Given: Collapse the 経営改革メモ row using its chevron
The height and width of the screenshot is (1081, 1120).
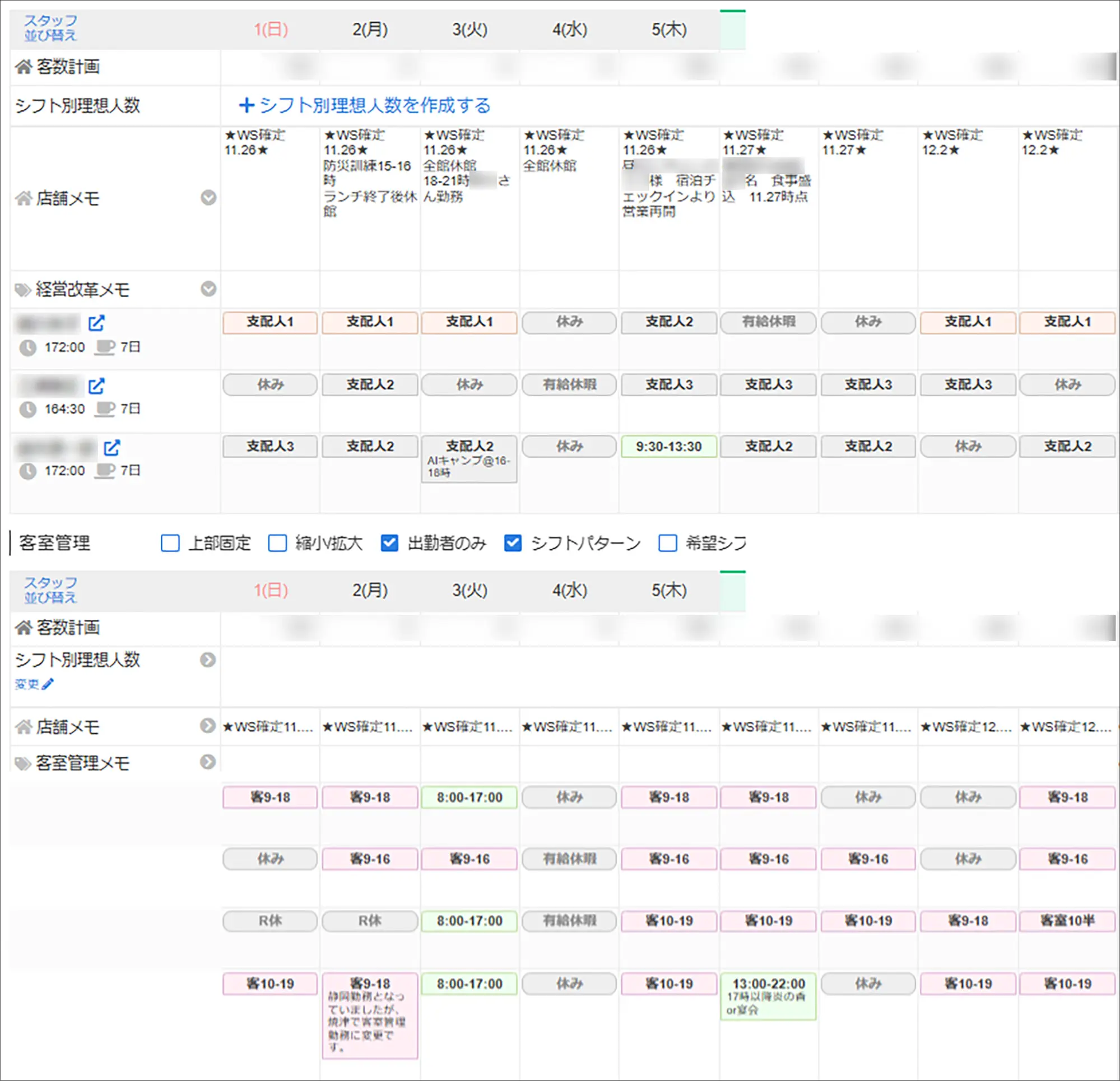Looking at the screenshot, I should (x=208, y=289).
